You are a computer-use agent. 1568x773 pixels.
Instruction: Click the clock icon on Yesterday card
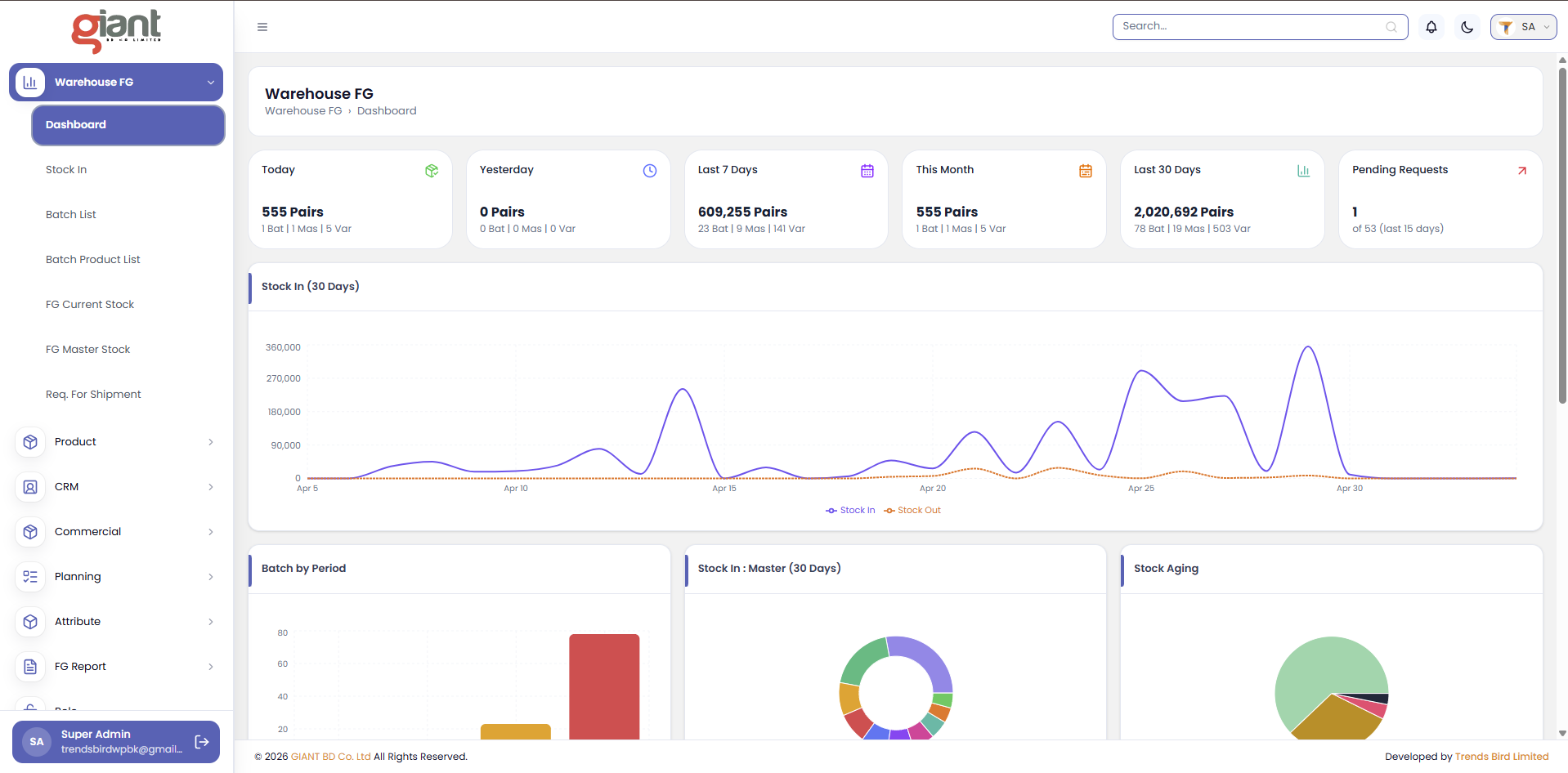[650, 171]
